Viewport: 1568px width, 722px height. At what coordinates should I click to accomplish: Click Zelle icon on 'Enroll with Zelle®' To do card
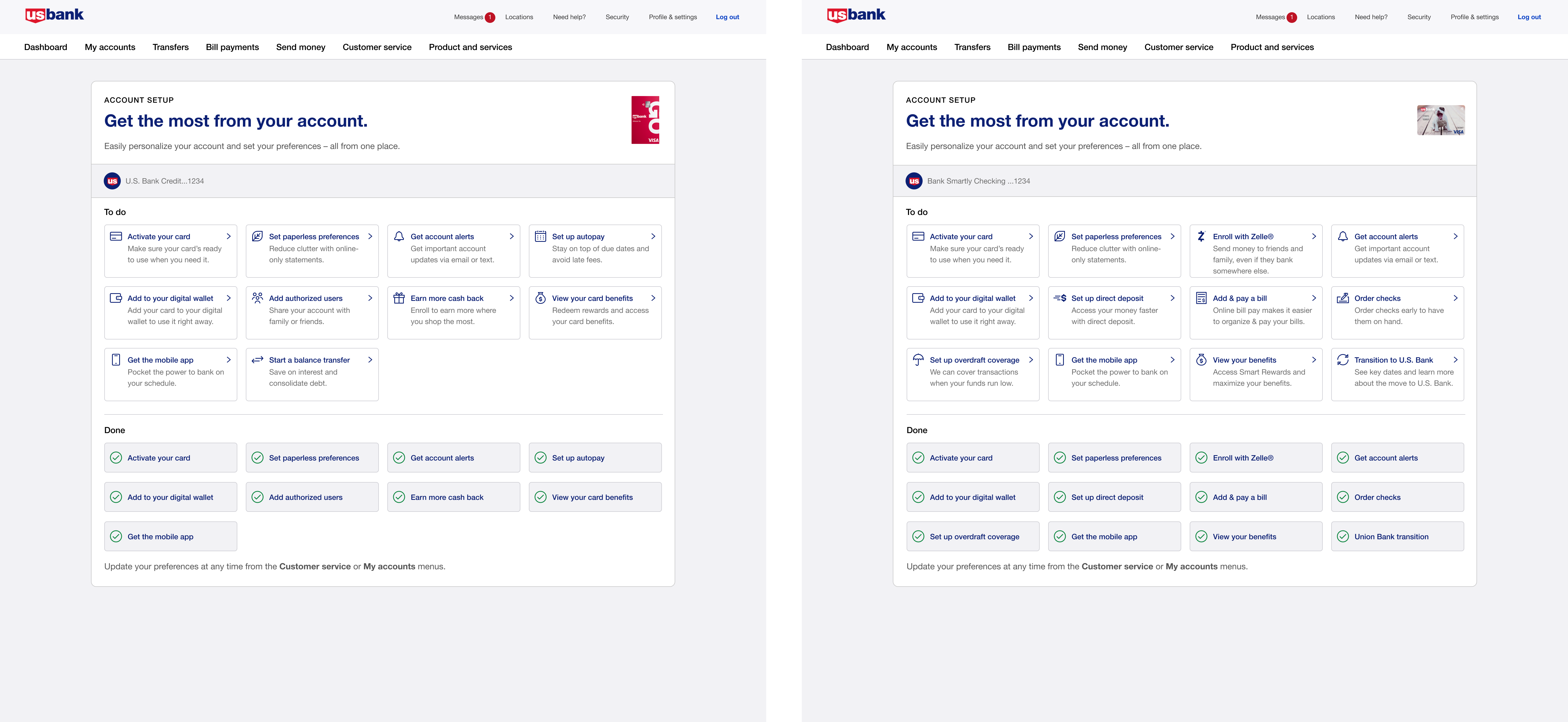coord(1201,236)
